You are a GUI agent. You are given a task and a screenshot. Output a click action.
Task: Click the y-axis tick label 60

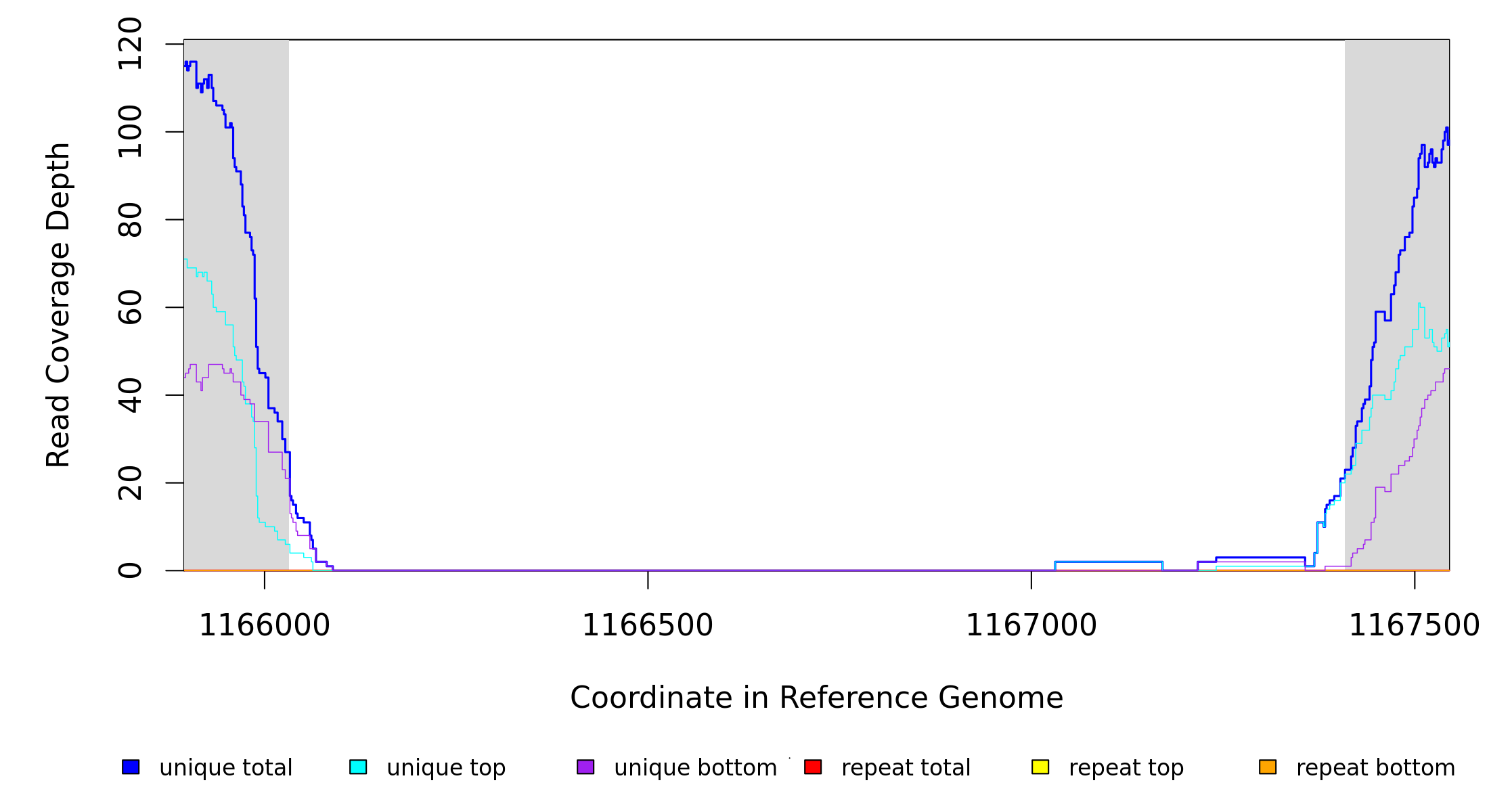(x=130, y=307)
